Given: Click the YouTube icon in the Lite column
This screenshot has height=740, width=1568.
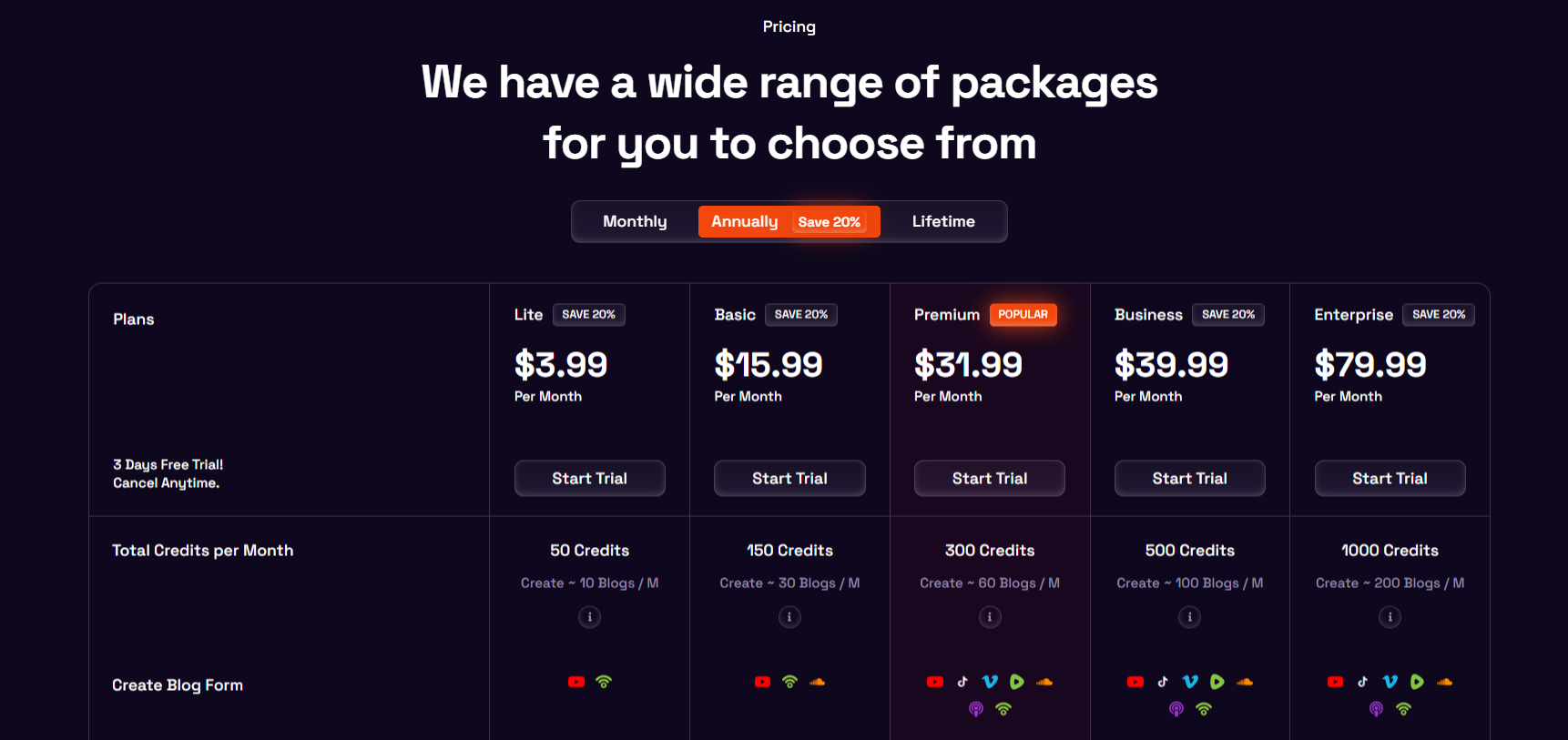Looking at the screenshot, I should (576, 681).
